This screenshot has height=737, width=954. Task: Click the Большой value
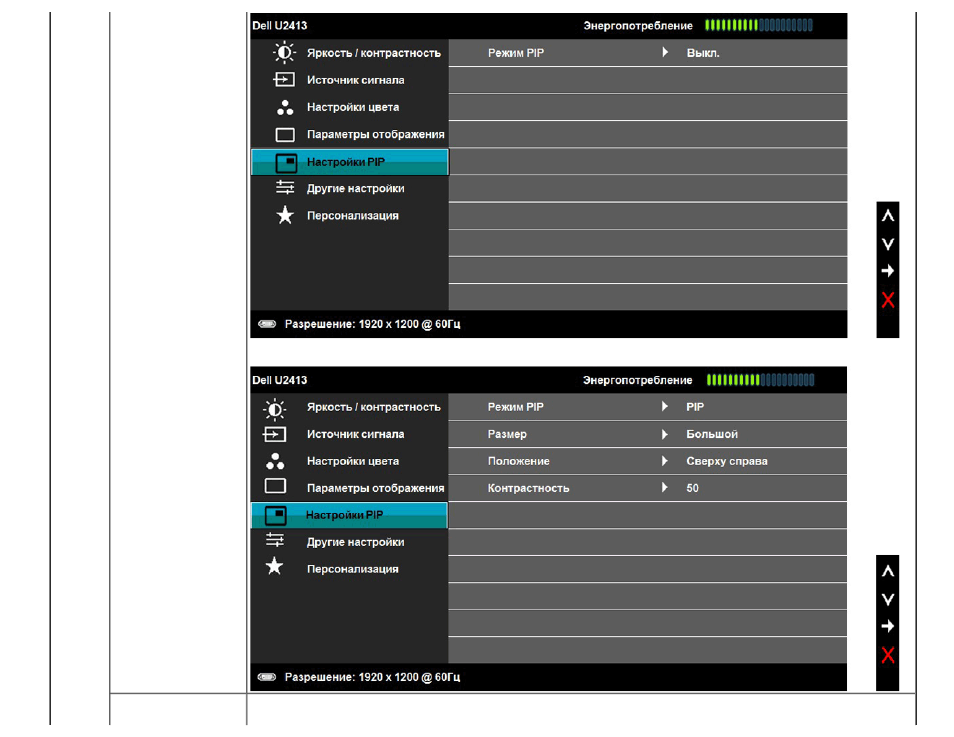coord(712,434)
